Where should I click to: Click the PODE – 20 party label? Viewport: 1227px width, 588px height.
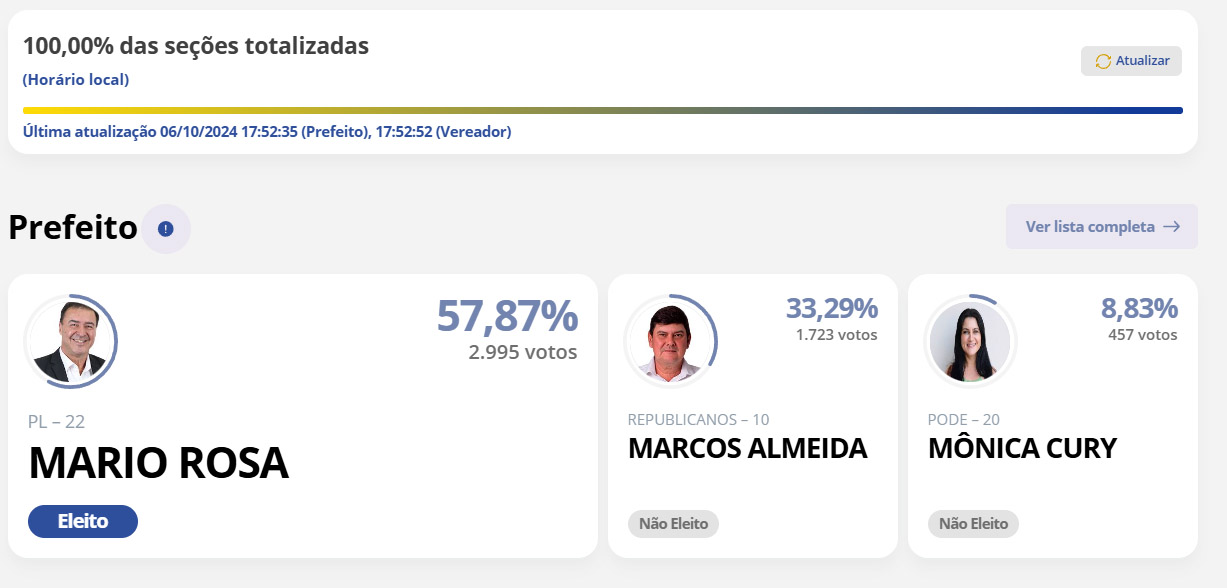963,419
